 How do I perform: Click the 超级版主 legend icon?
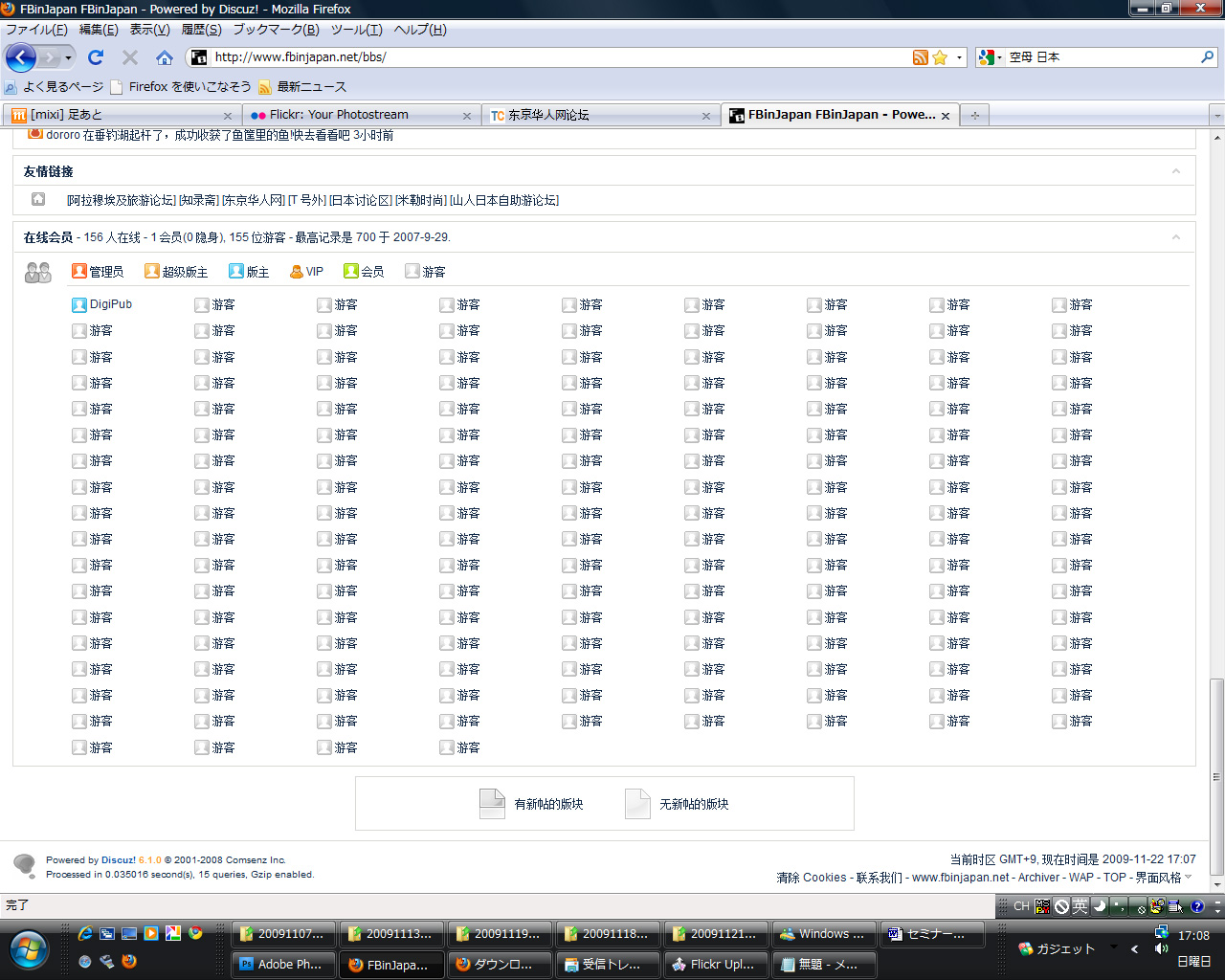coord(151,271)
